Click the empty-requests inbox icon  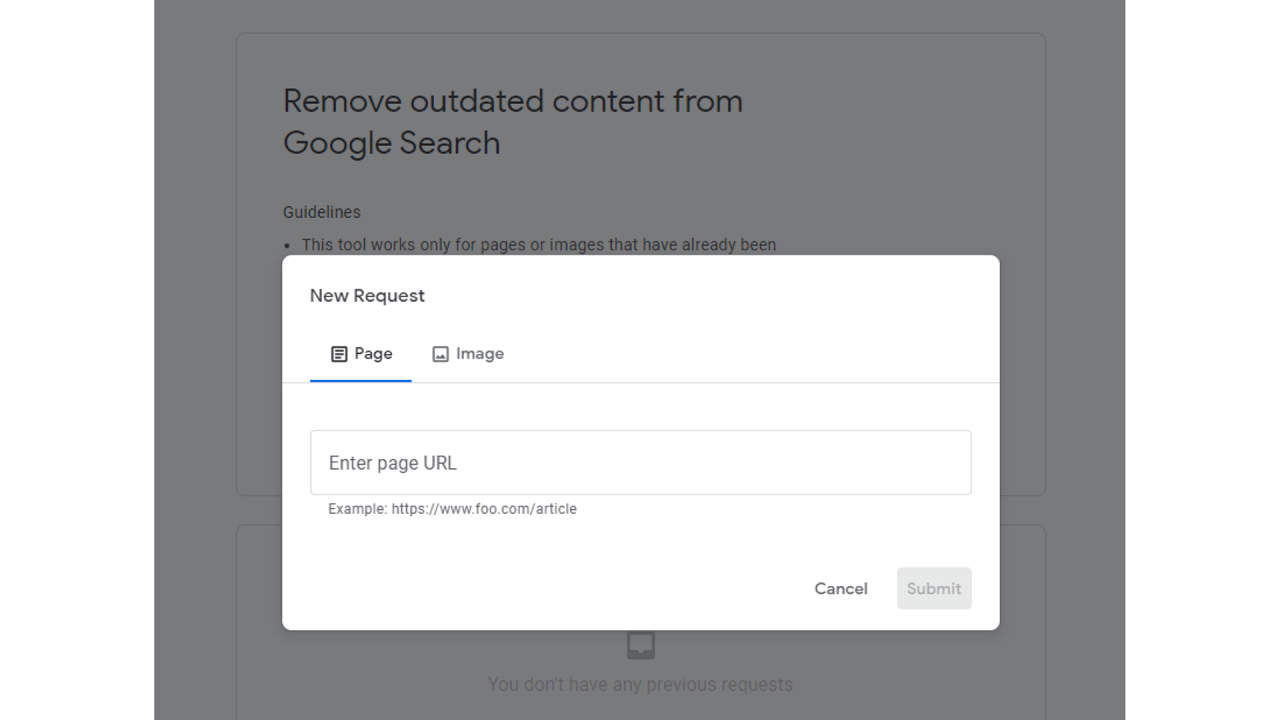(640, 645)
